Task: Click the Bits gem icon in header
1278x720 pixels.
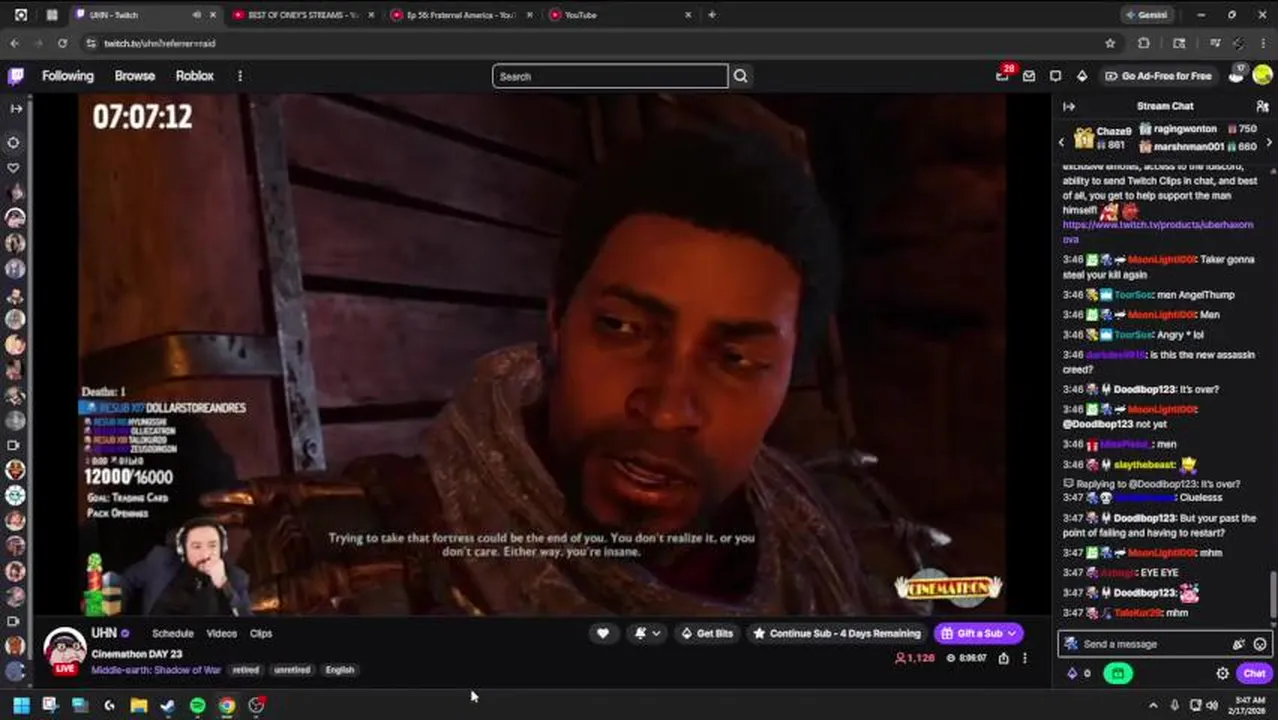Action: coord(1081,76)
